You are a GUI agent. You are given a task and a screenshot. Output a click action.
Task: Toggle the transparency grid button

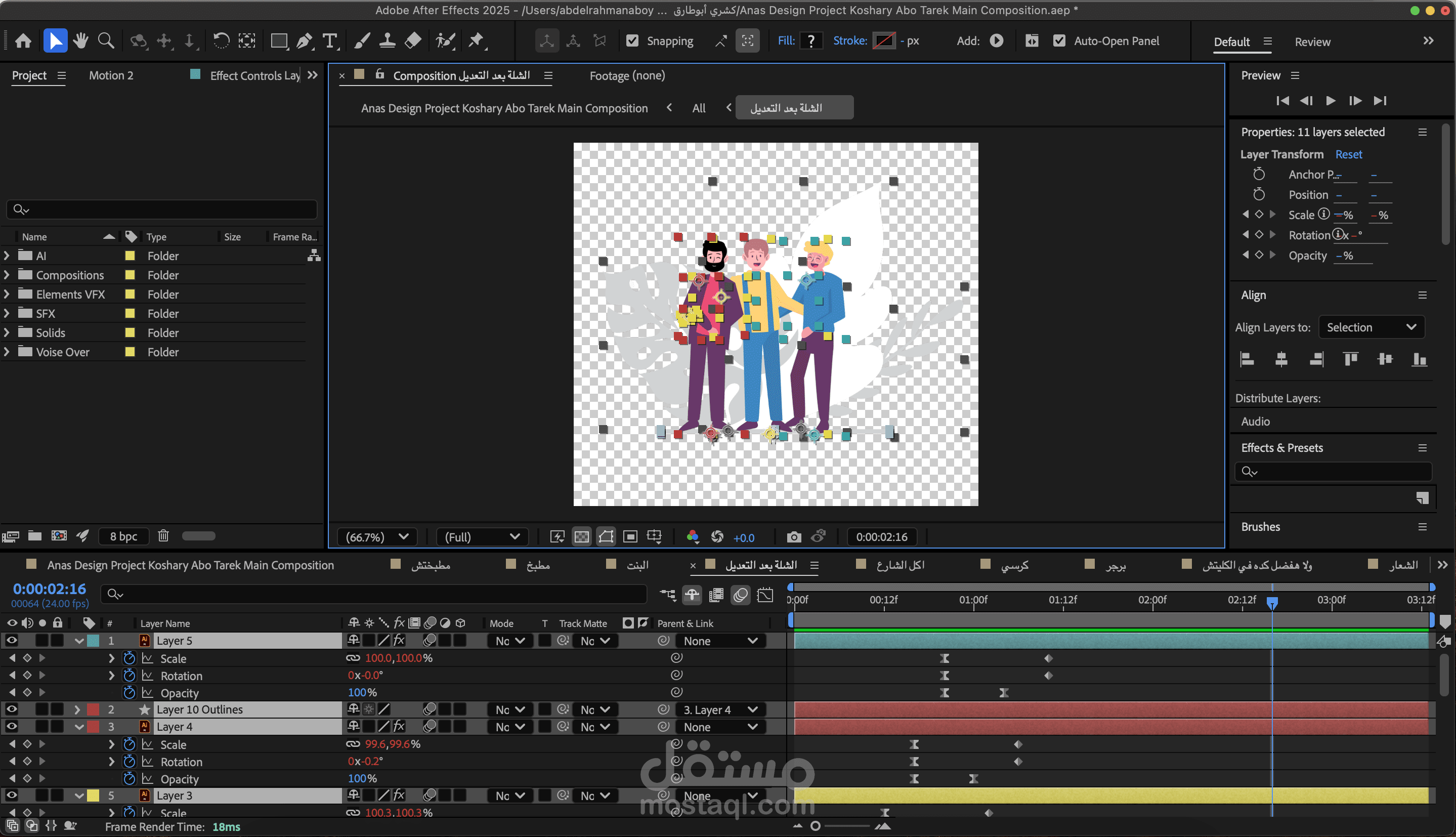[581, 537]
